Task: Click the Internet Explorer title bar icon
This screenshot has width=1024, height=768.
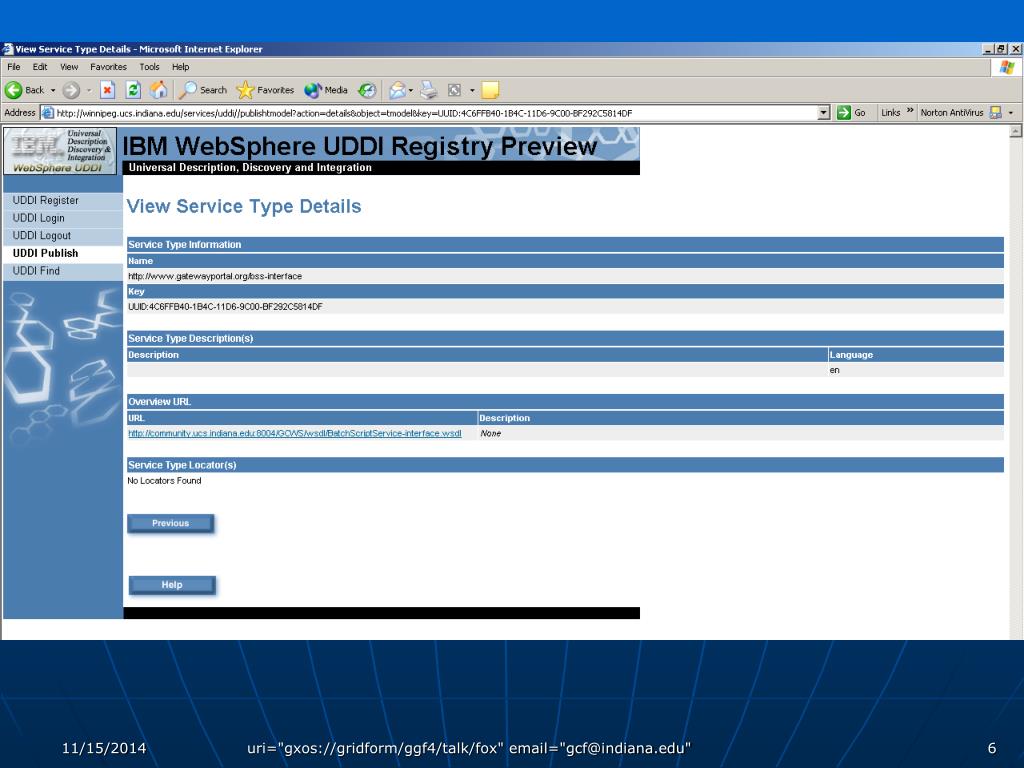Action: point(8,49)
